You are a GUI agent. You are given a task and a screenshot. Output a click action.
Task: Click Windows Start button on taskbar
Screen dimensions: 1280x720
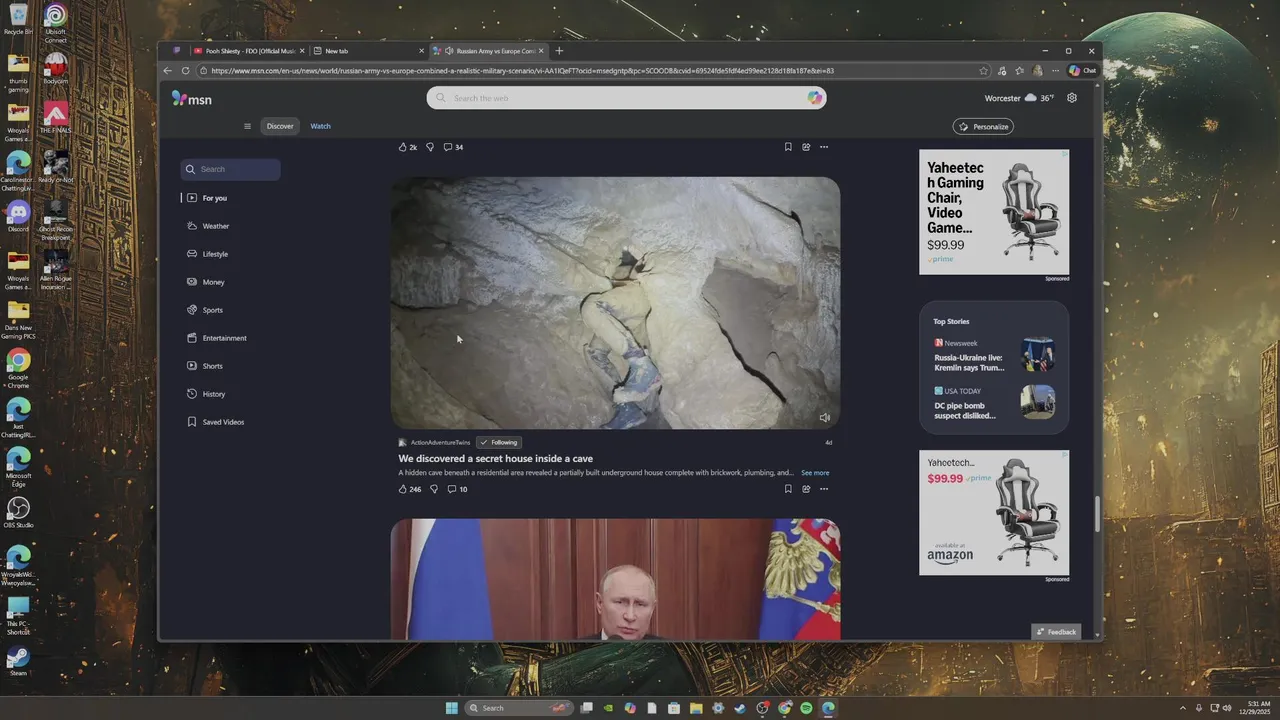pyautogui.click(x=451, y=708)
